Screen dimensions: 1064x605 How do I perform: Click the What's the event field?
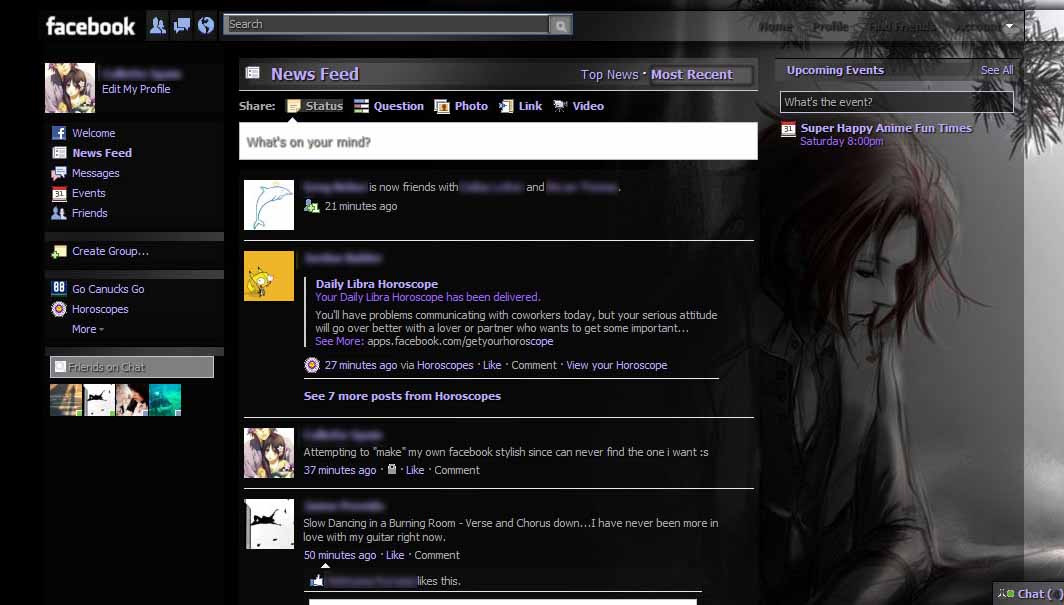coord(896,102)
